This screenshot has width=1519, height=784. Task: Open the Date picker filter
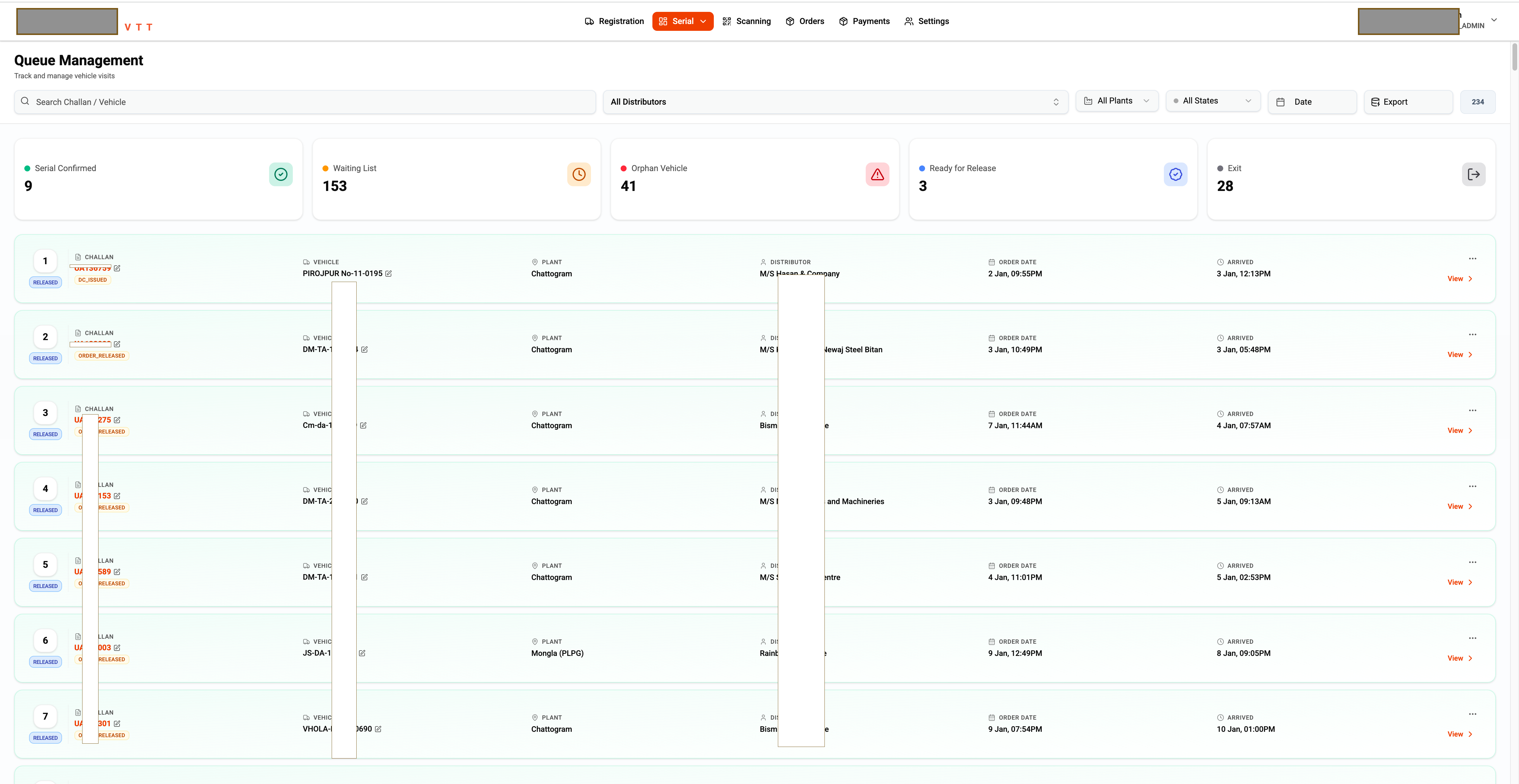(x=1311, y=102)
